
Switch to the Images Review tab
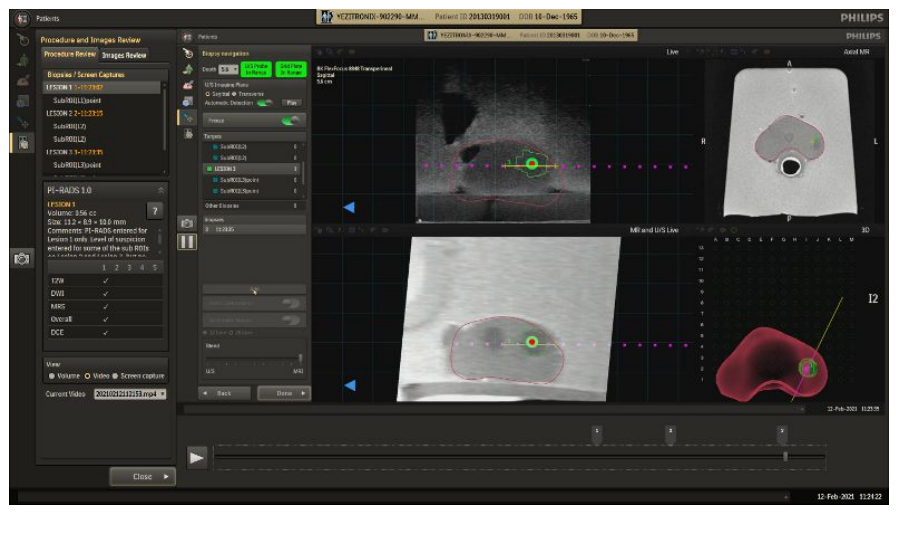[x=124, y=55]
